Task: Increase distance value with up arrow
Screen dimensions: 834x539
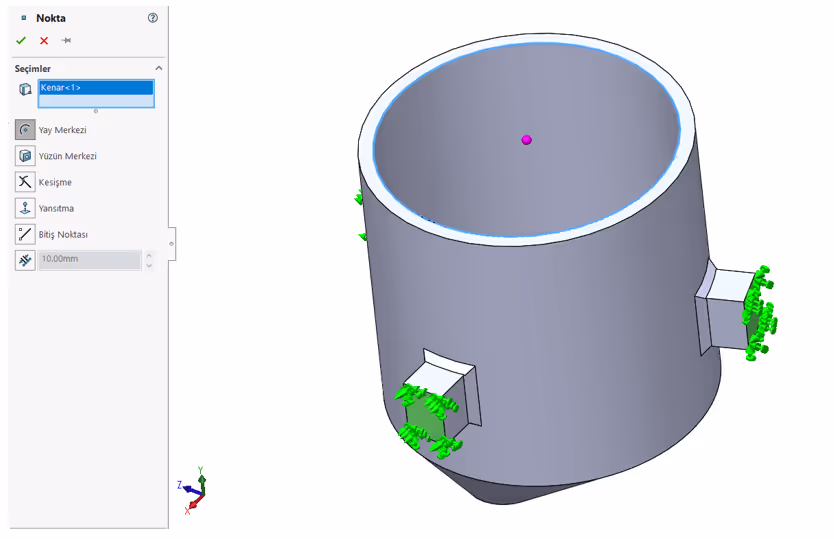Action: pyautogui.click(x=149, y=255)
